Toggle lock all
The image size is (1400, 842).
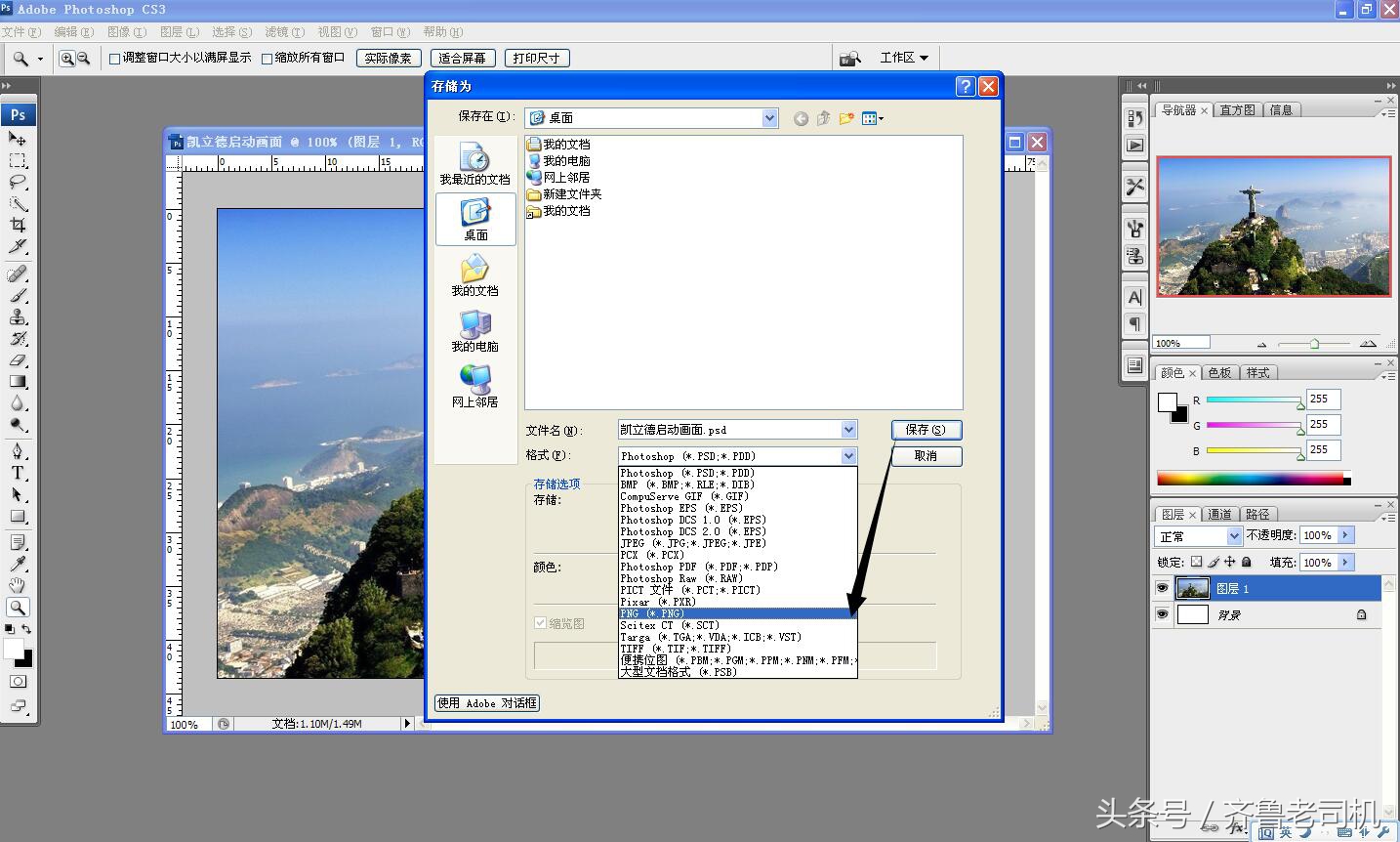tap(1246, 562)
